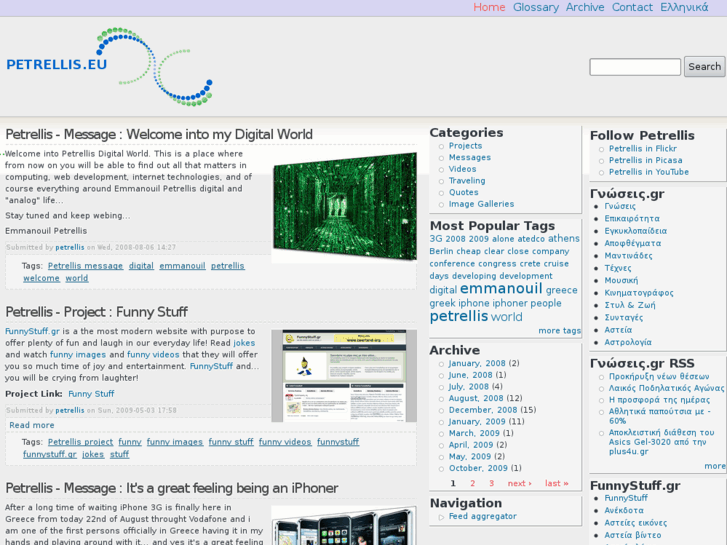Show more tags link
Image resolution: width=727 pixels, height=545 pixels.
point(559,331)
